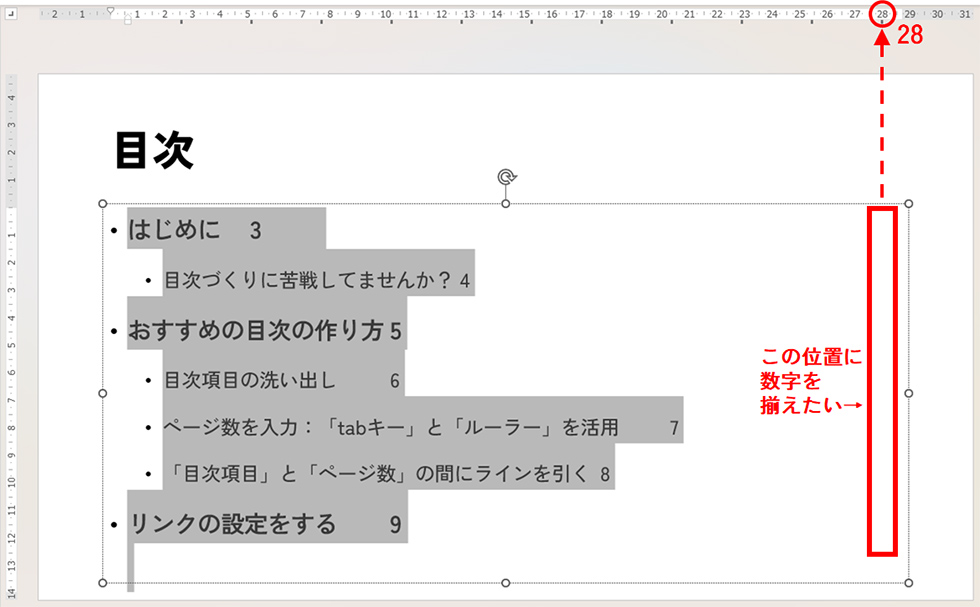Click page number 6 in the list
The image size is (980, 607).
pyautogui.click(x=394, y=381)
